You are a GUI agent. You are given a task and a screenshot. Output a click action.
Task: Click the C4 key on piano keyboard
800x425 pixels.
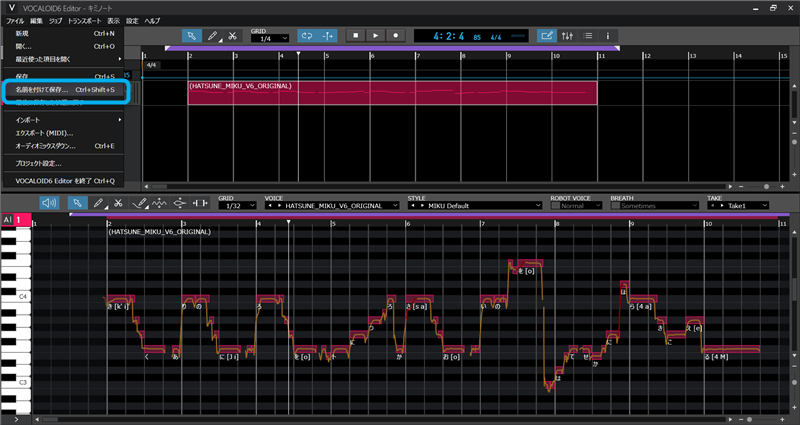pos(16,296)
